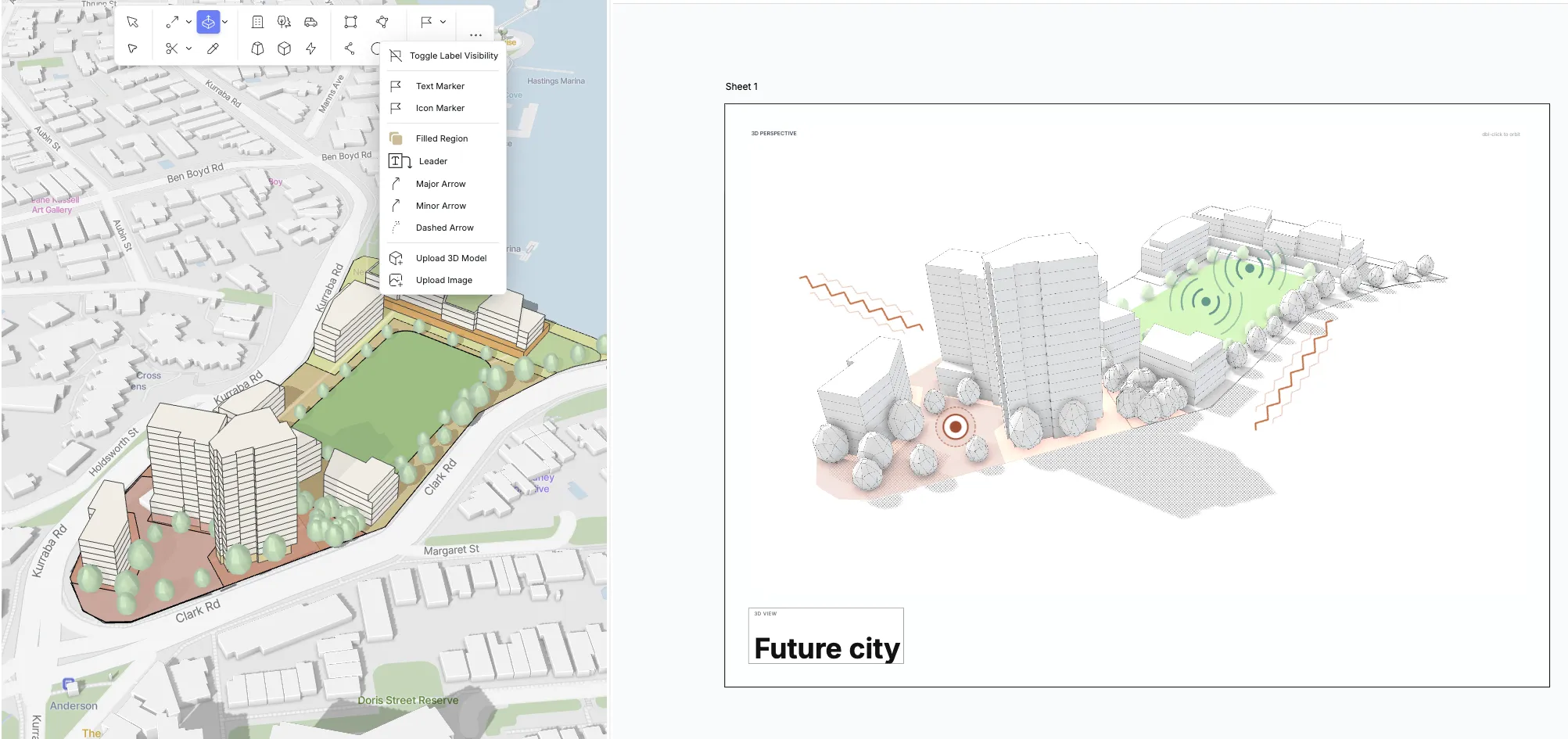Click the Hastings Marina map label
This screenshot has width=1568, height=739.
(x=556, y=81)
